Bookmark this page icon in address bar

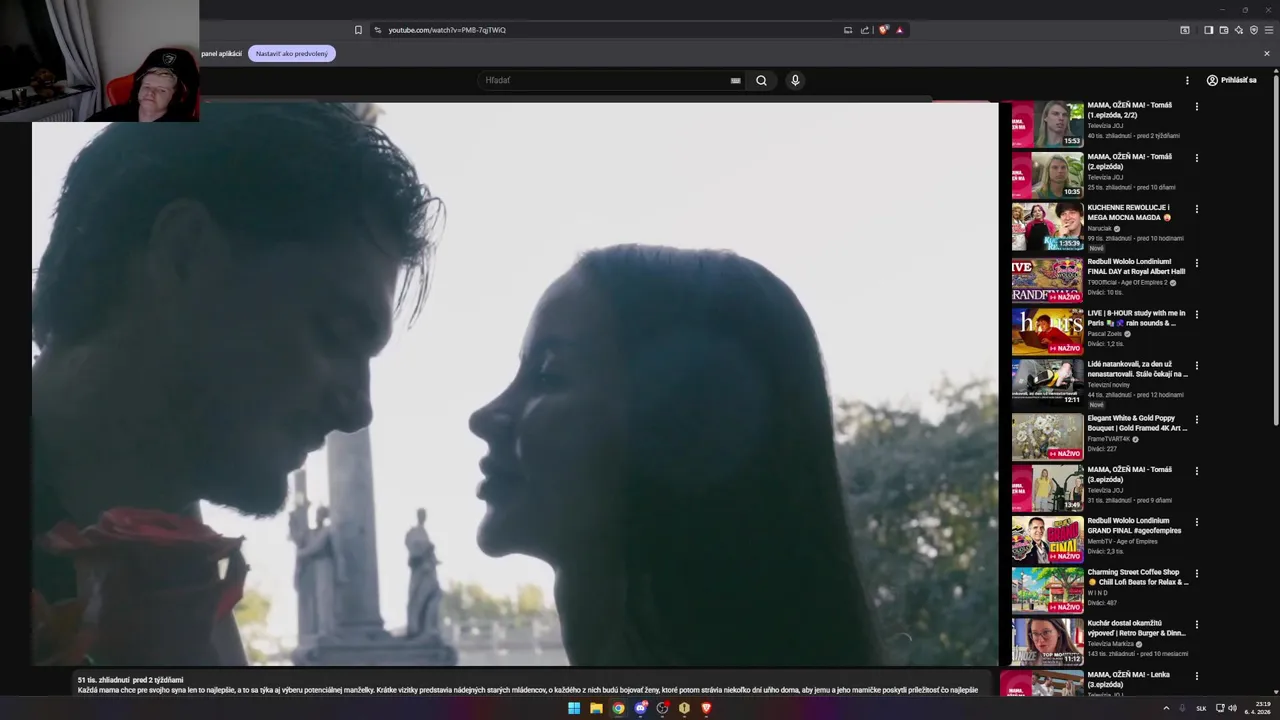(x=358, y=30)
